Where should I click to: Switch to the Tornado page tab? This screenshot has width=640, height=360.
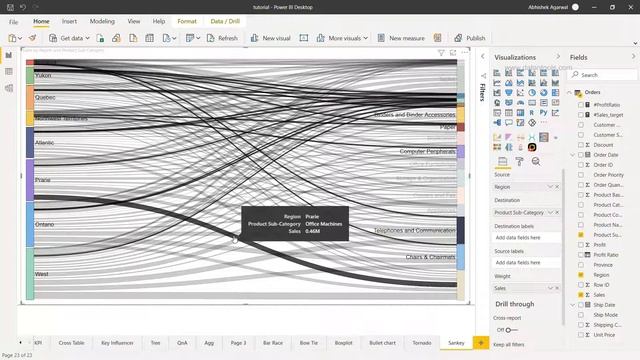pyautogui.click(x=422, y=343)
